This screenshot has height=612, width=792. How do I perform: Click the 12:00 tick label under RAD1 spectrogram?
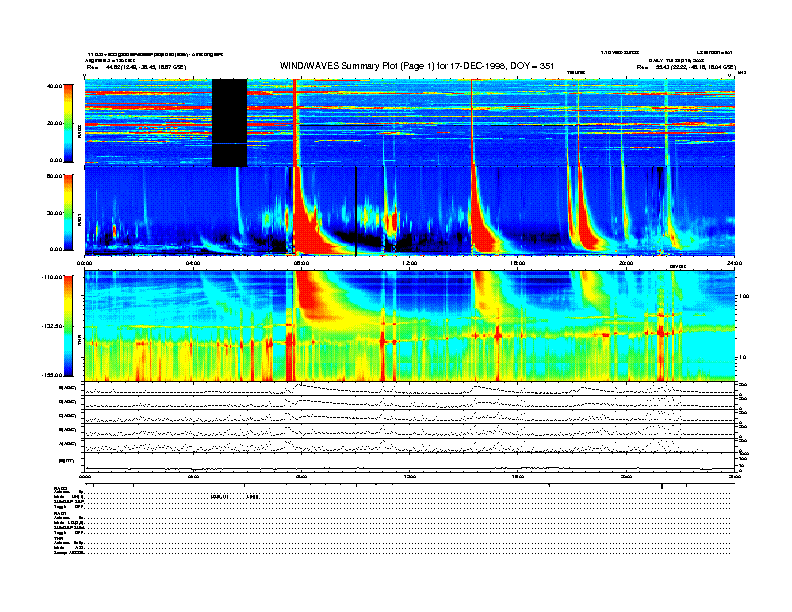410,263
